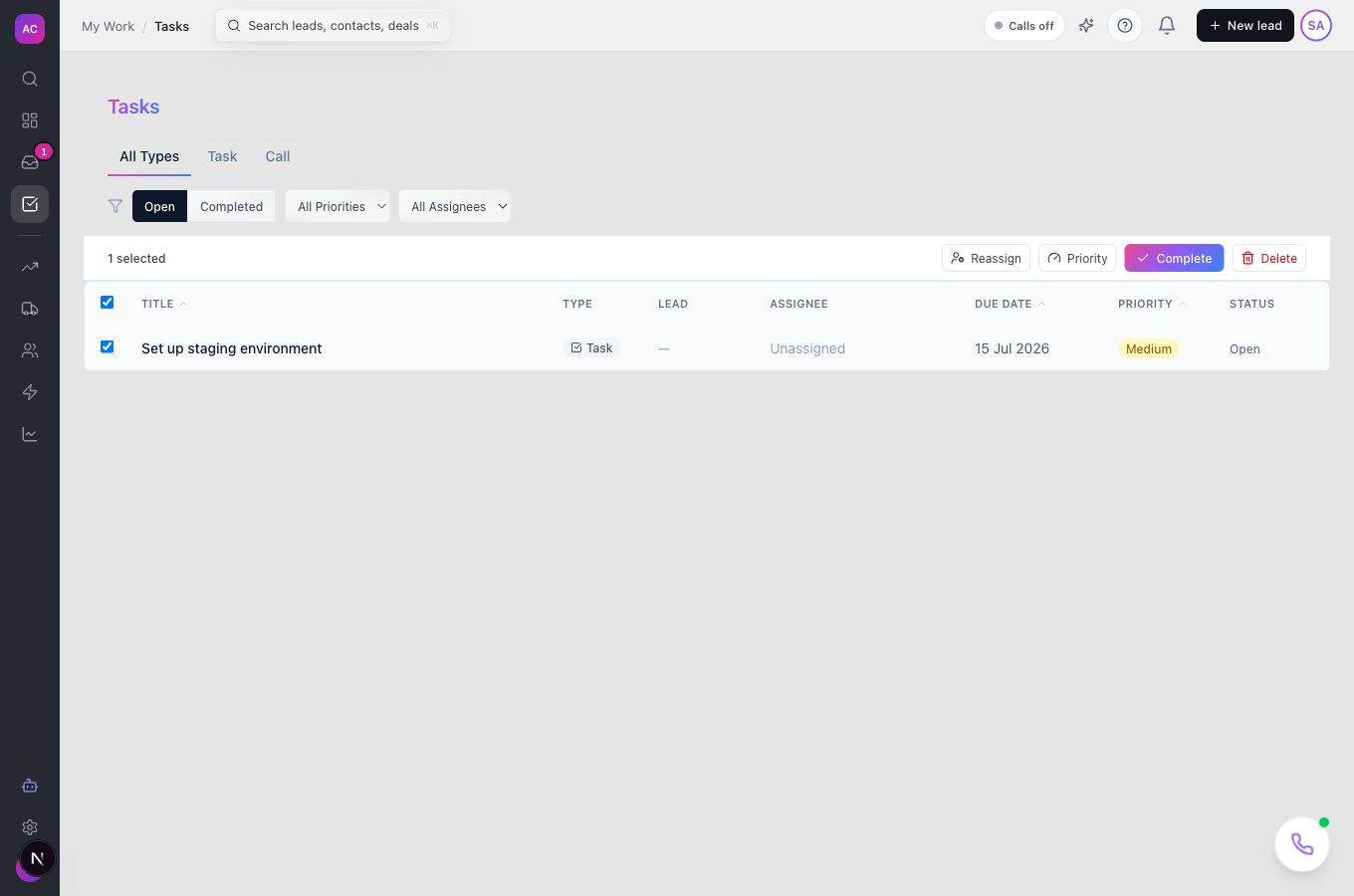Open the trending arrow icon in sidebar
The height and width of the screenshot is (896, 1354).
pos(30,267)
